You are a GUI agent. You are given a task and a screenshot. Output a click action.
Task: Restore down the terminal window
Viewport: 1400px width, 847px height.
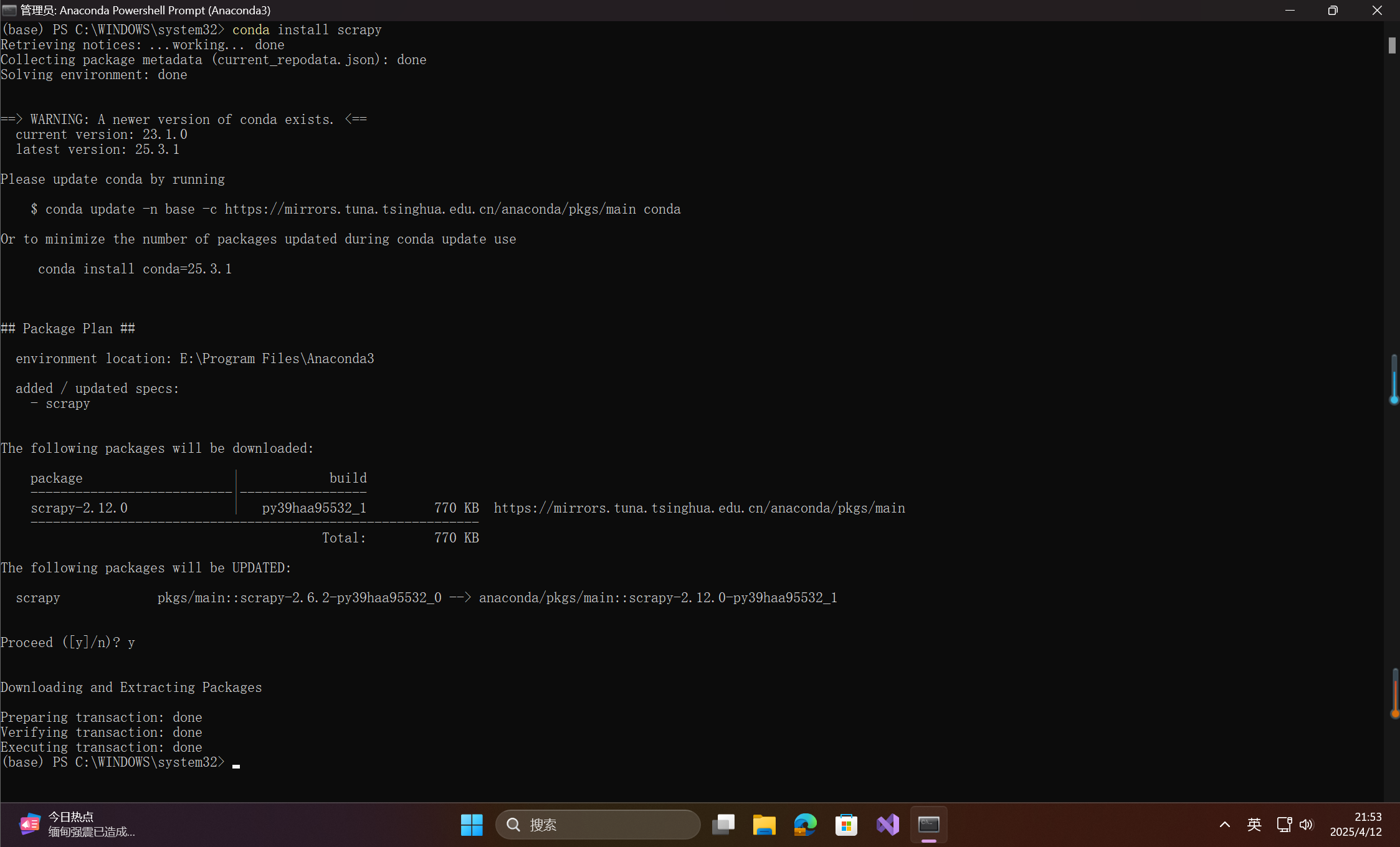1333,11
